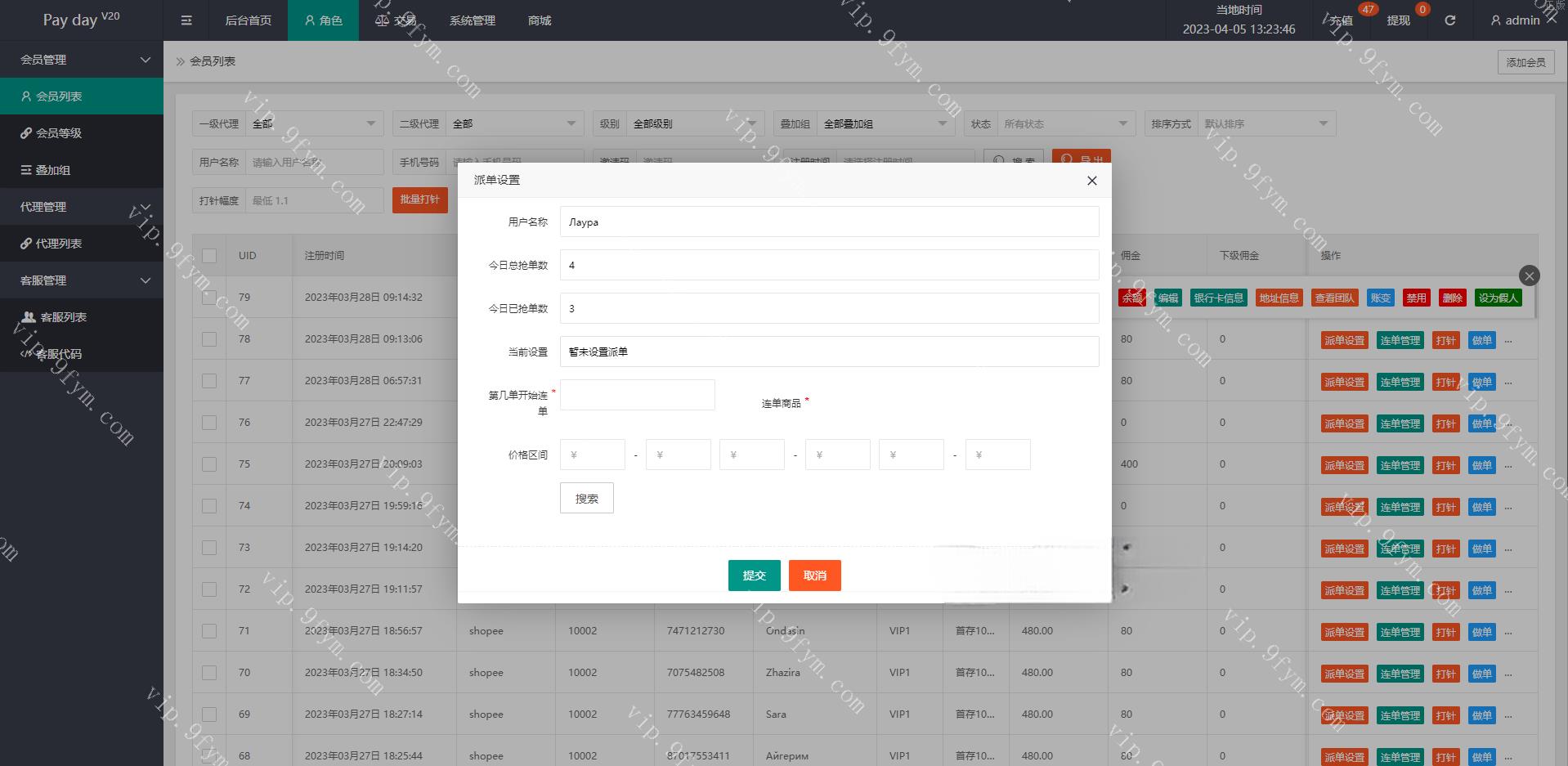Open the 一级代理 dropdown
The image size is (1568, 766).
pos(314,124)
